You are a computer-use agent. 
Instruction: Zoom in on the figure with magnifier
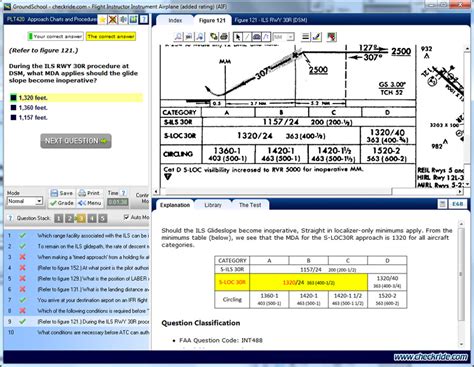click(178, 37)
